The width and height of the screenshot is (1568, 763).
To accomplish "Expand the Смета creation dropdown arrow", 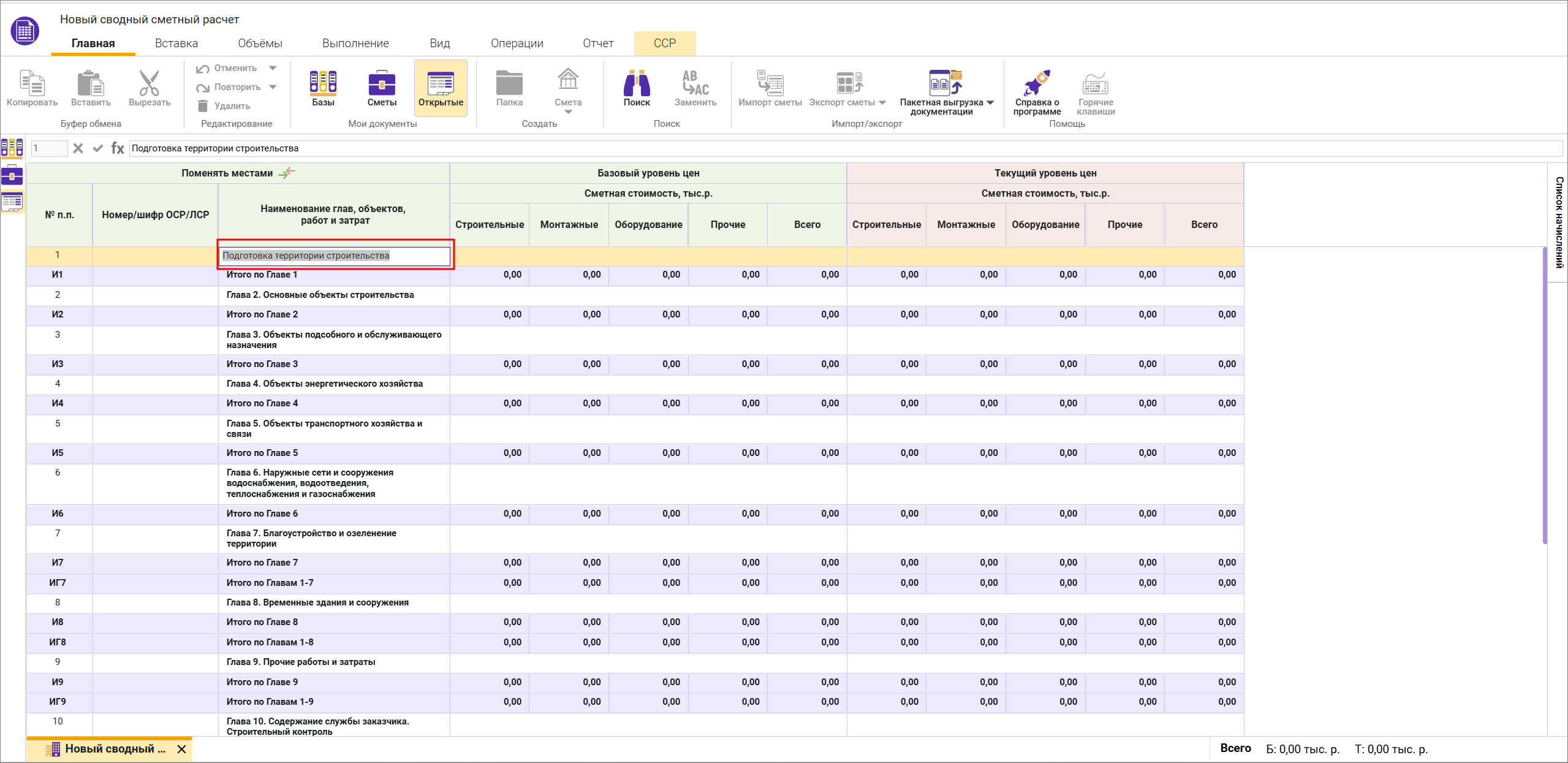I will click(x=568, y=112).
